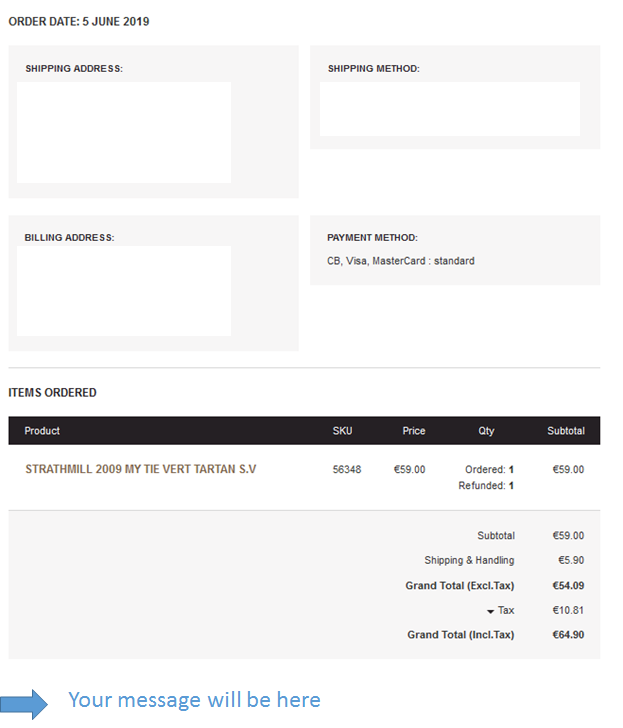This screenshot has width=623, height=728.
Task: Click the Tax amount €10.81
Action: click(x=568, y=610)
